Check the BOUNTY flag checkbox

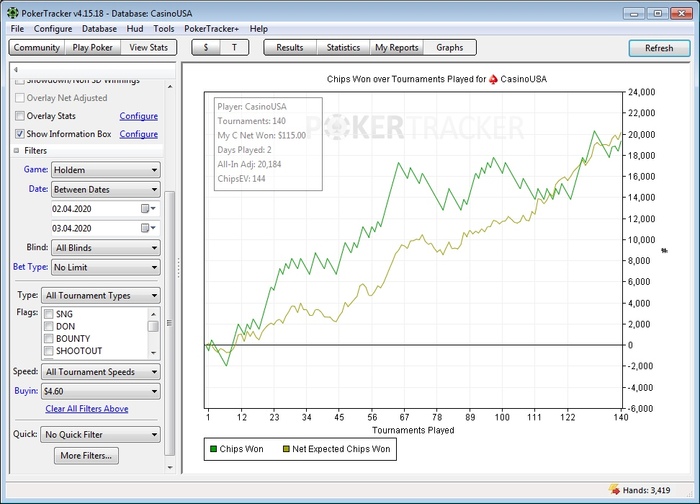point(48,339)
